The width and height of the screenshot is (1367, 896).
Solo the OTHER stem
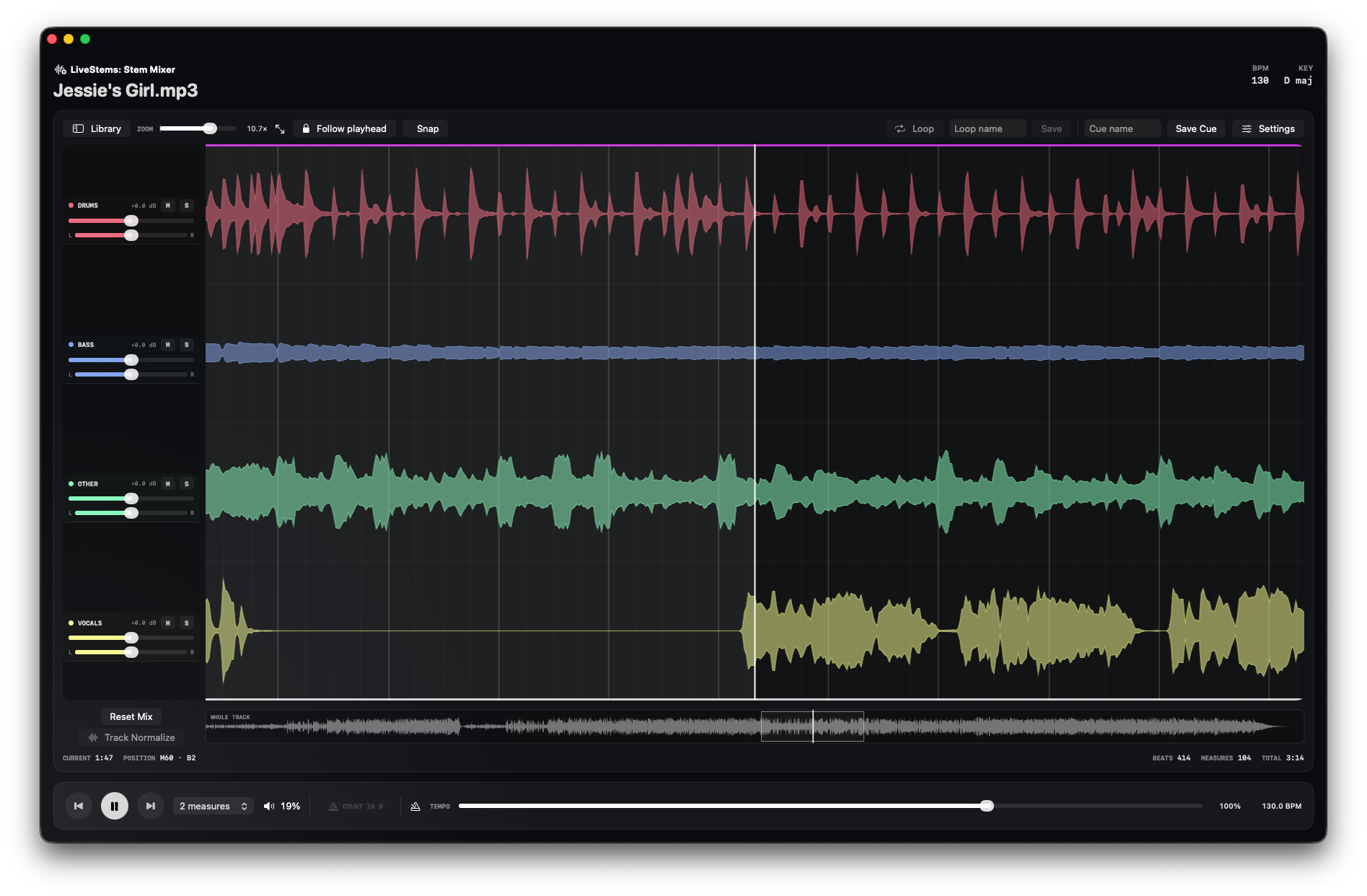(187, 484)
